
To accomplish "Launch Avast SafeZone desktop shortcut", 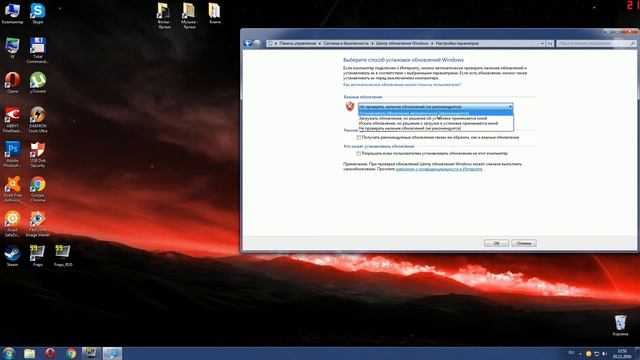I will [12, 224].
